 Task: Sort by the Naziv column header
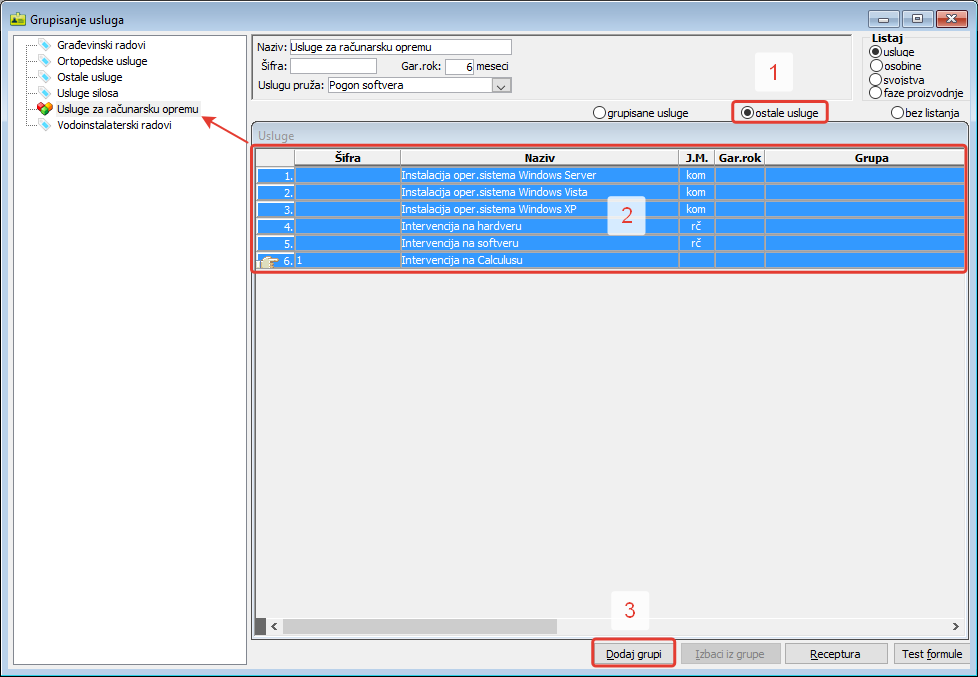(x=539, y=158)
